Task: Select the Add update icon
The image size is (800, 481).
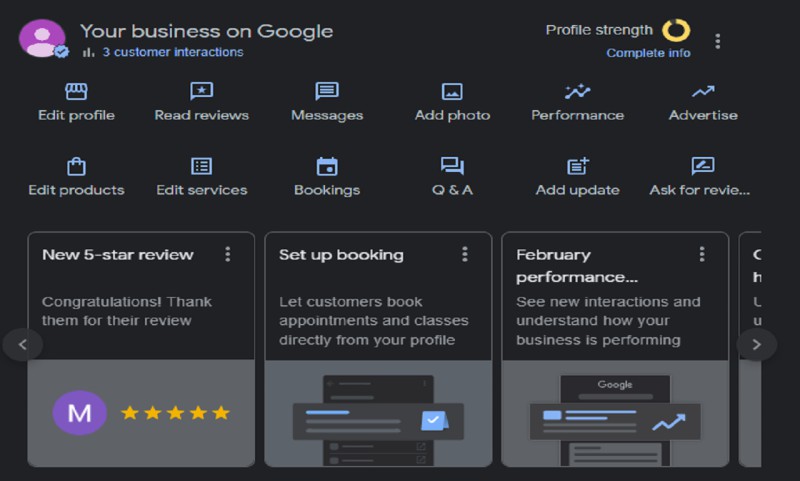Action: click(x=578, y=166)
